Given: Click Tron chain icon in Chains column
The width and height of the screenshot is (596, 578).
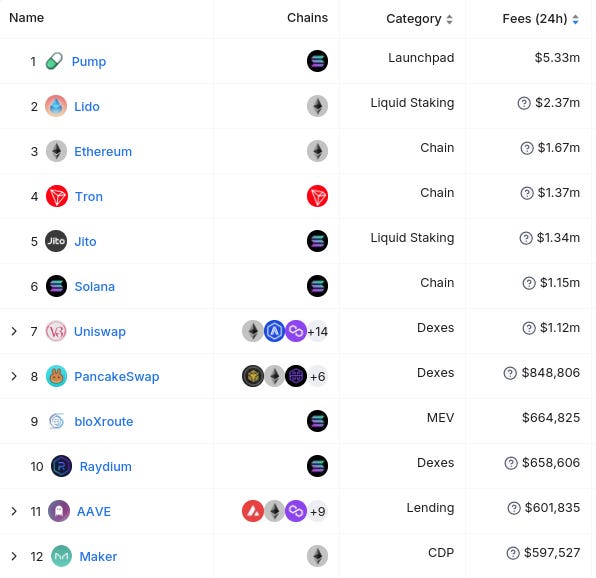Looking at the screenshot, I should [317, 196].
